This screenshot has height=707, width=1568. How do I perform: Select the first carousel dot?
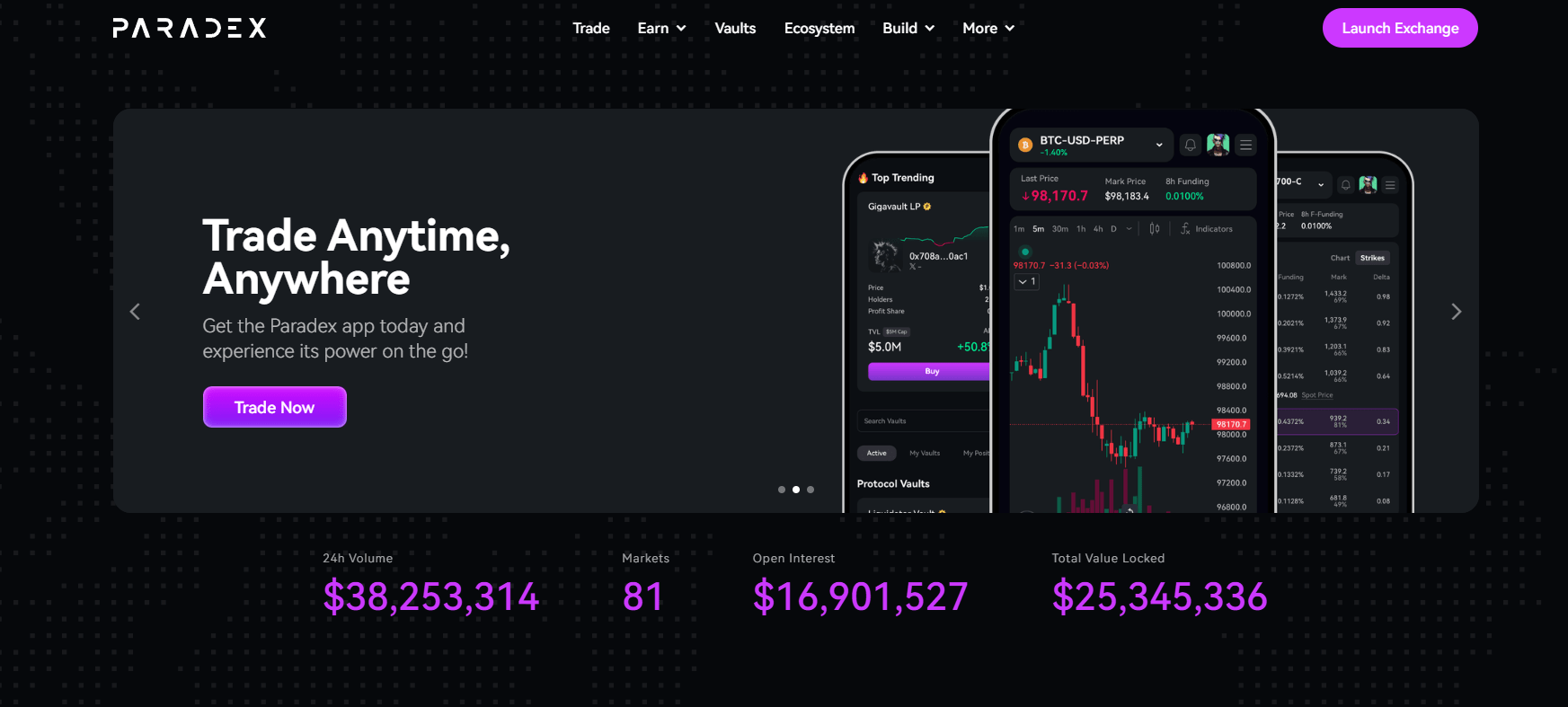[782, 490]
